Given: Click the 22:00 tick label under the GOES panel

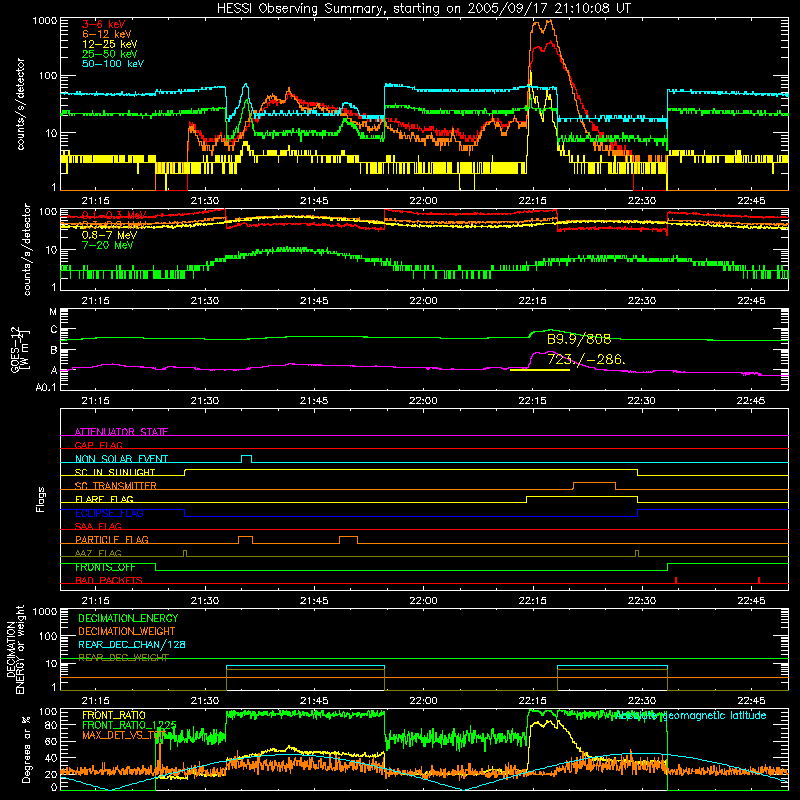Looking at the screenshot, I should (423, 401).
